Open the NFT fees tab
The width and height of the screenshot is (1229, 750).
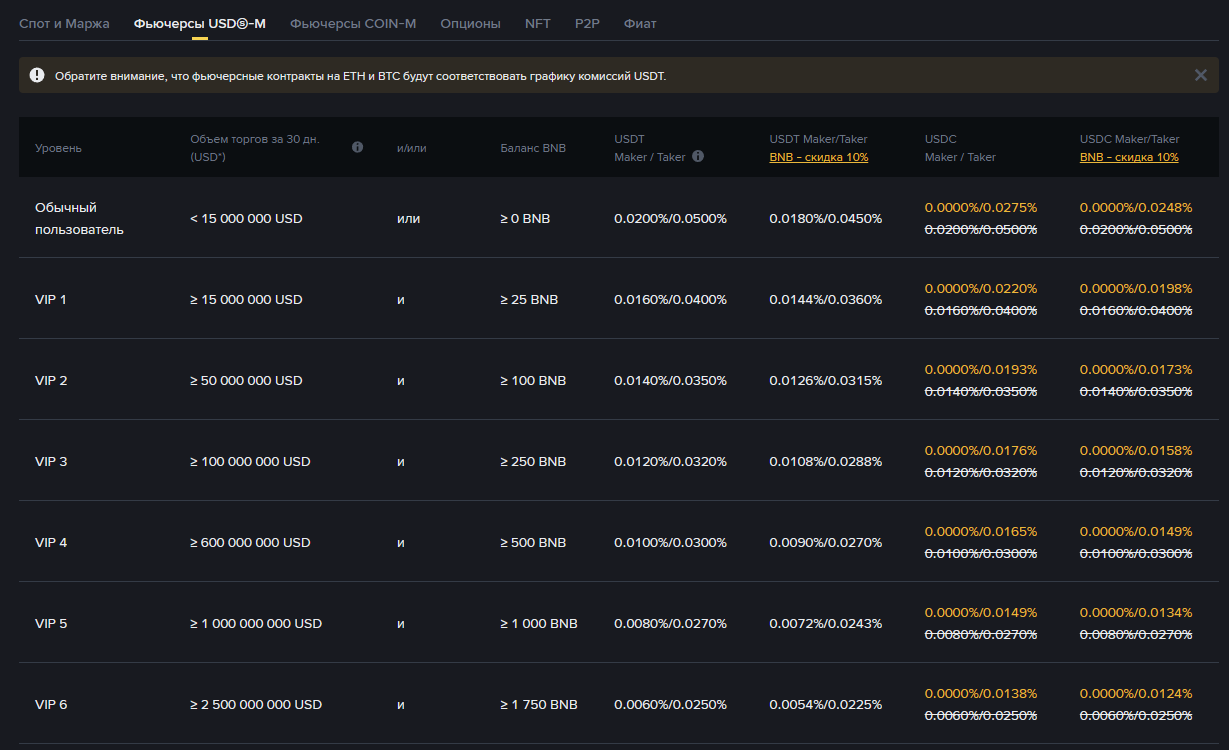538,23
